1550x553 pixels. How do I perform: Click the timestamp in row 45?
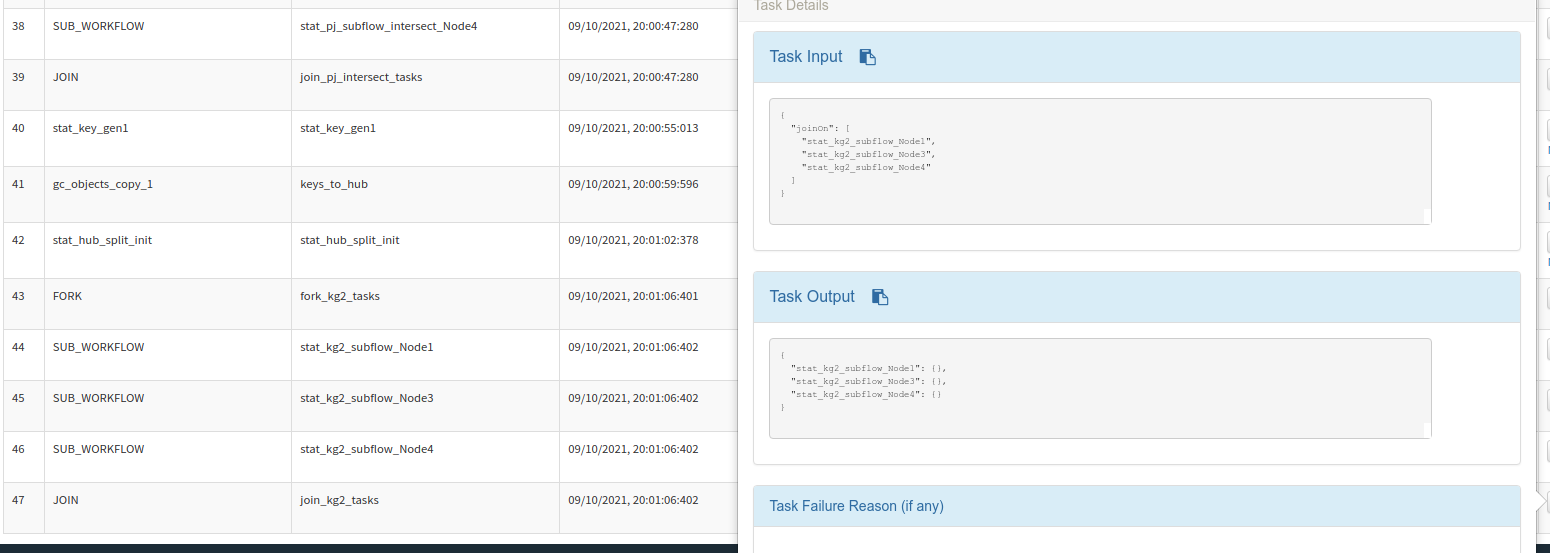pos(633,398)
